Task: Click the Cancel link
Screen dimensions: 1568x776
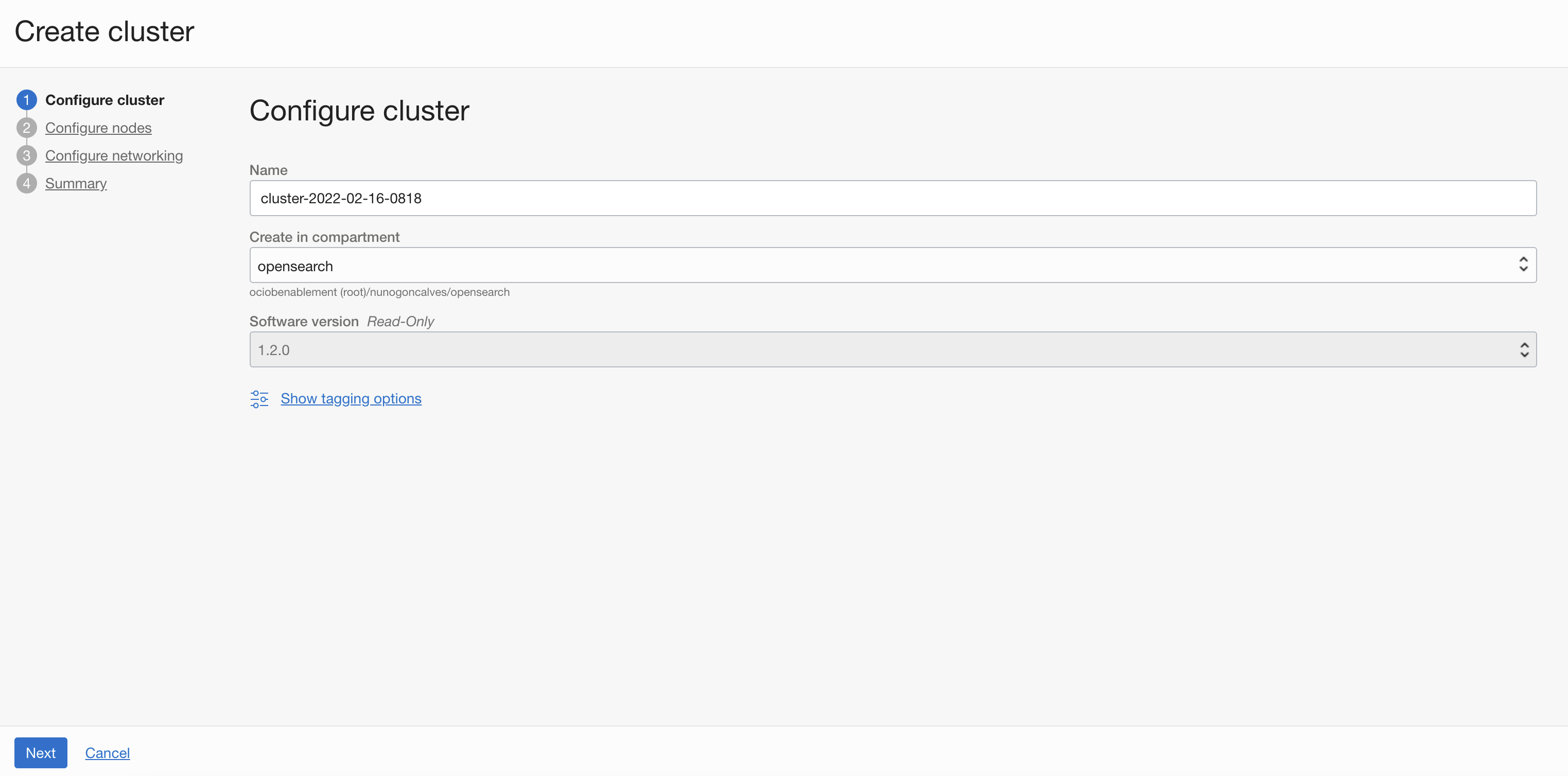Action: point(107,753)
